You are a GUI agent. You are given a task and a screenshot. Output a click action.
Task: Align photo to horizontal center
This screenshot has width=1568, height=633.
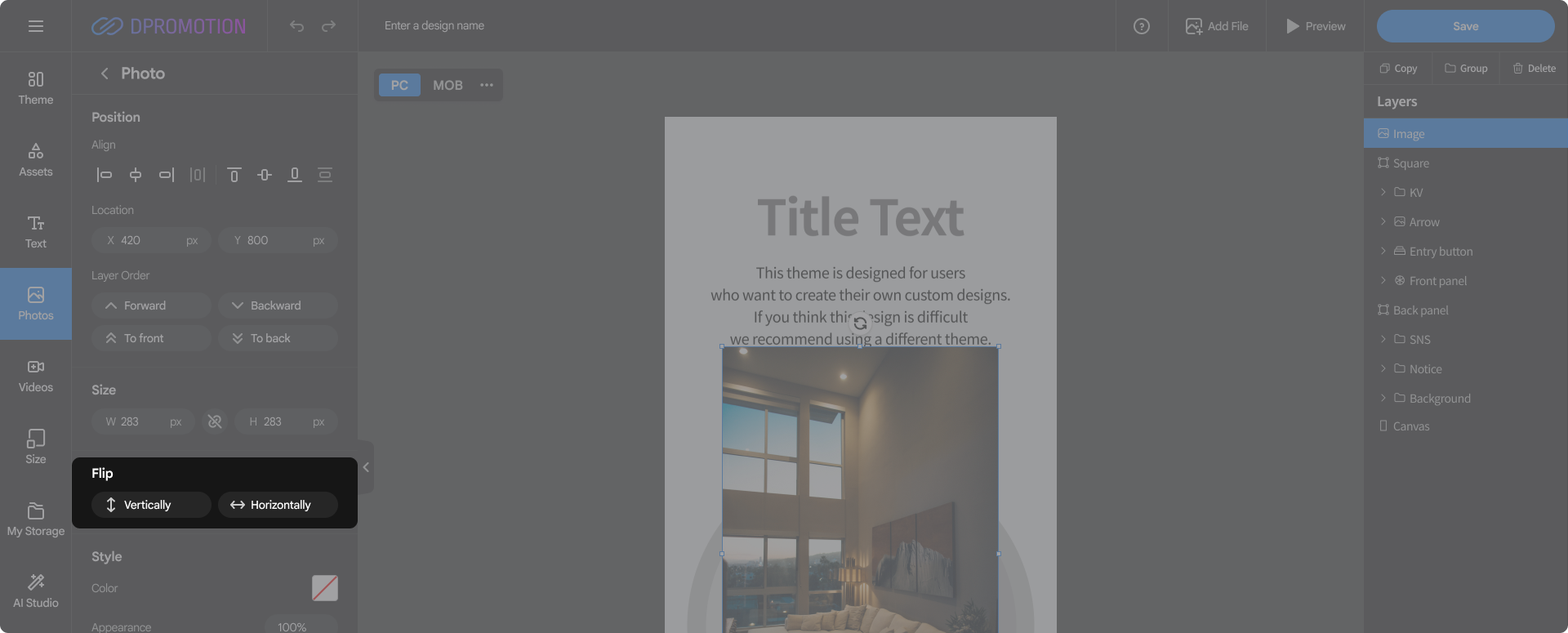click(x=136, y=175)
